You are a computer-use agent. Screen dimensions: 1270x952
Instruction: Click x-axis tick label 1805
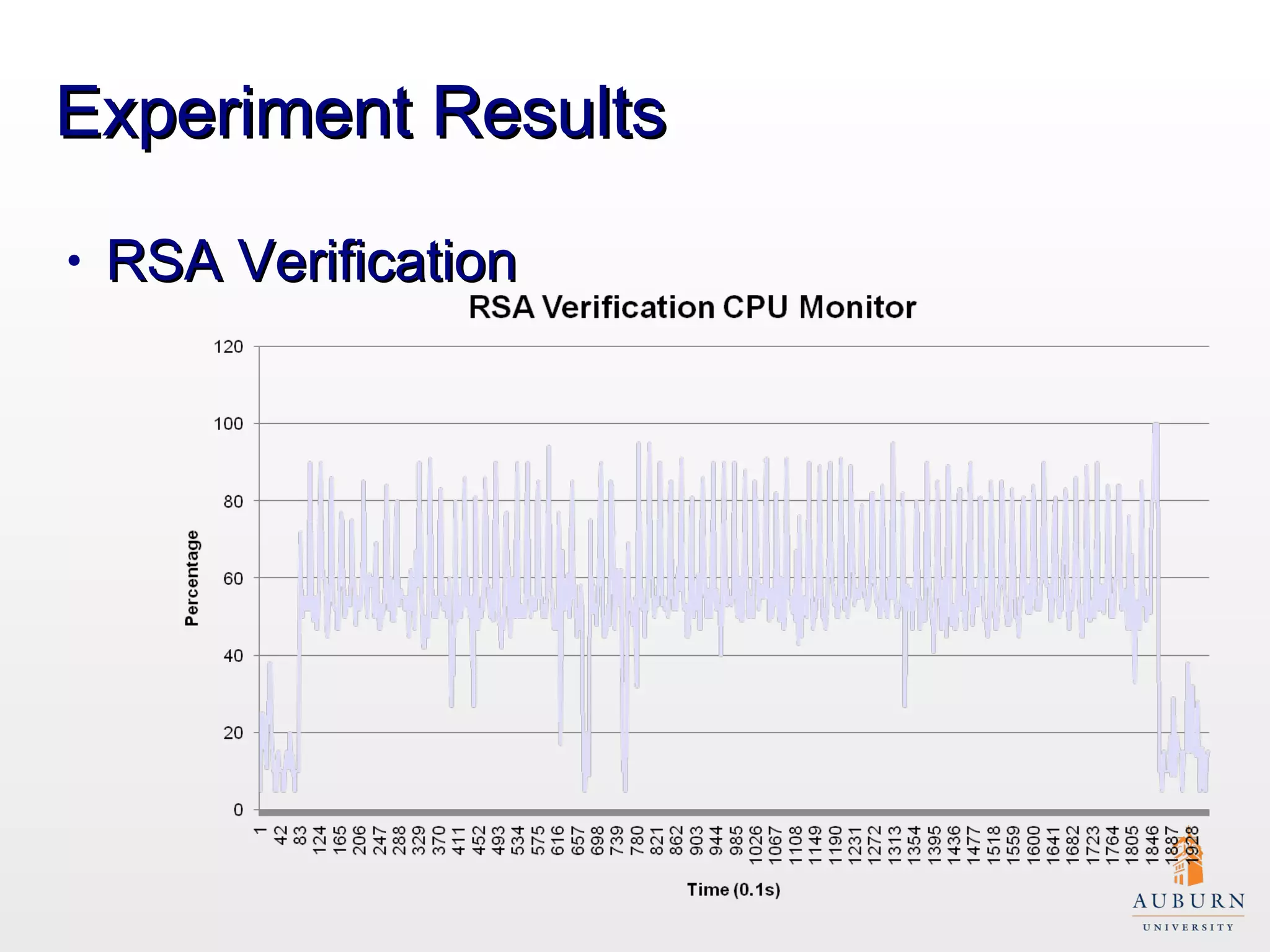1134,845
